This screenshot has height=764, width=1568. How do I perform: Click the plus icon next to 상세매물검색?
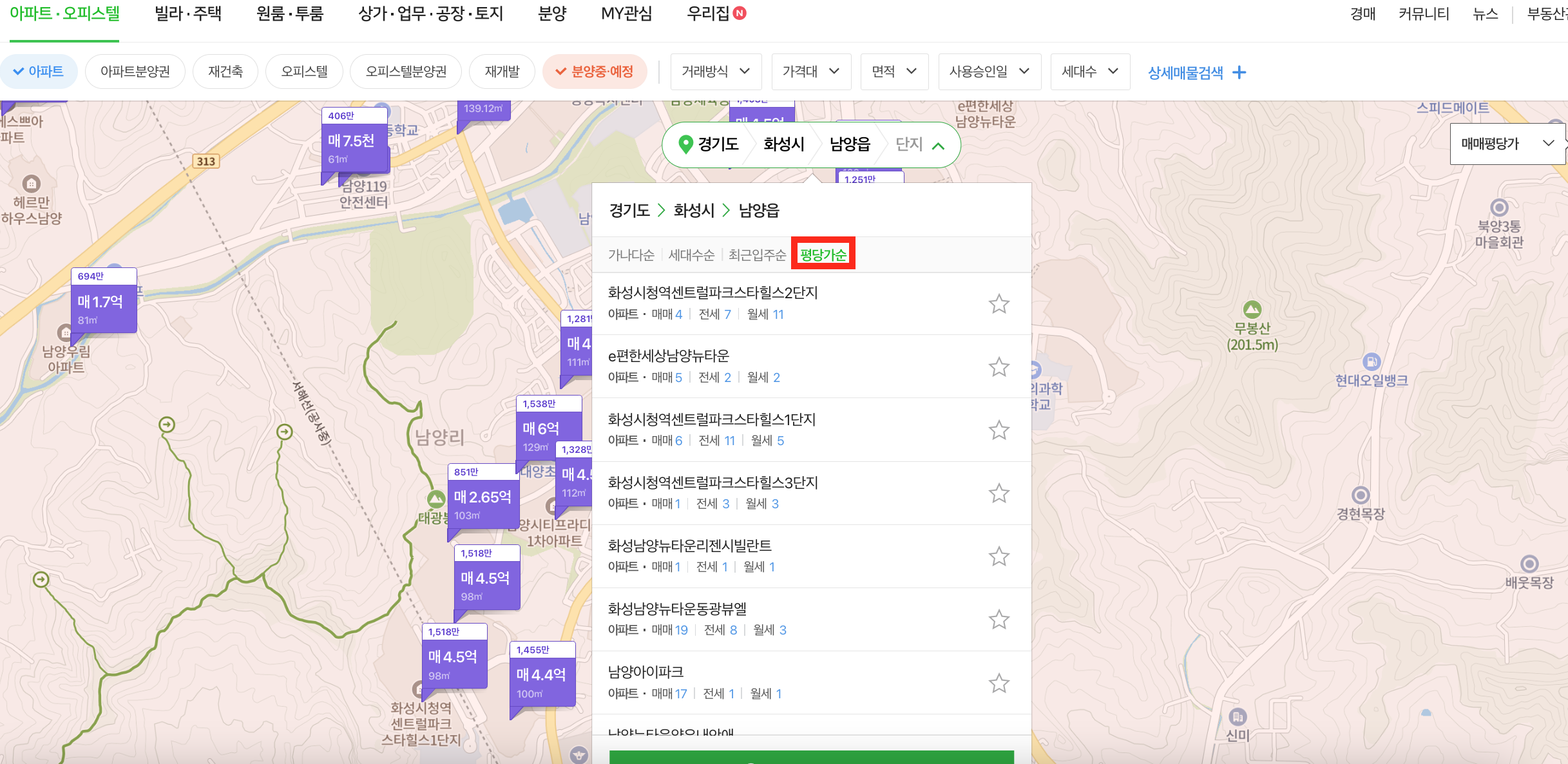pos(1239,72)
